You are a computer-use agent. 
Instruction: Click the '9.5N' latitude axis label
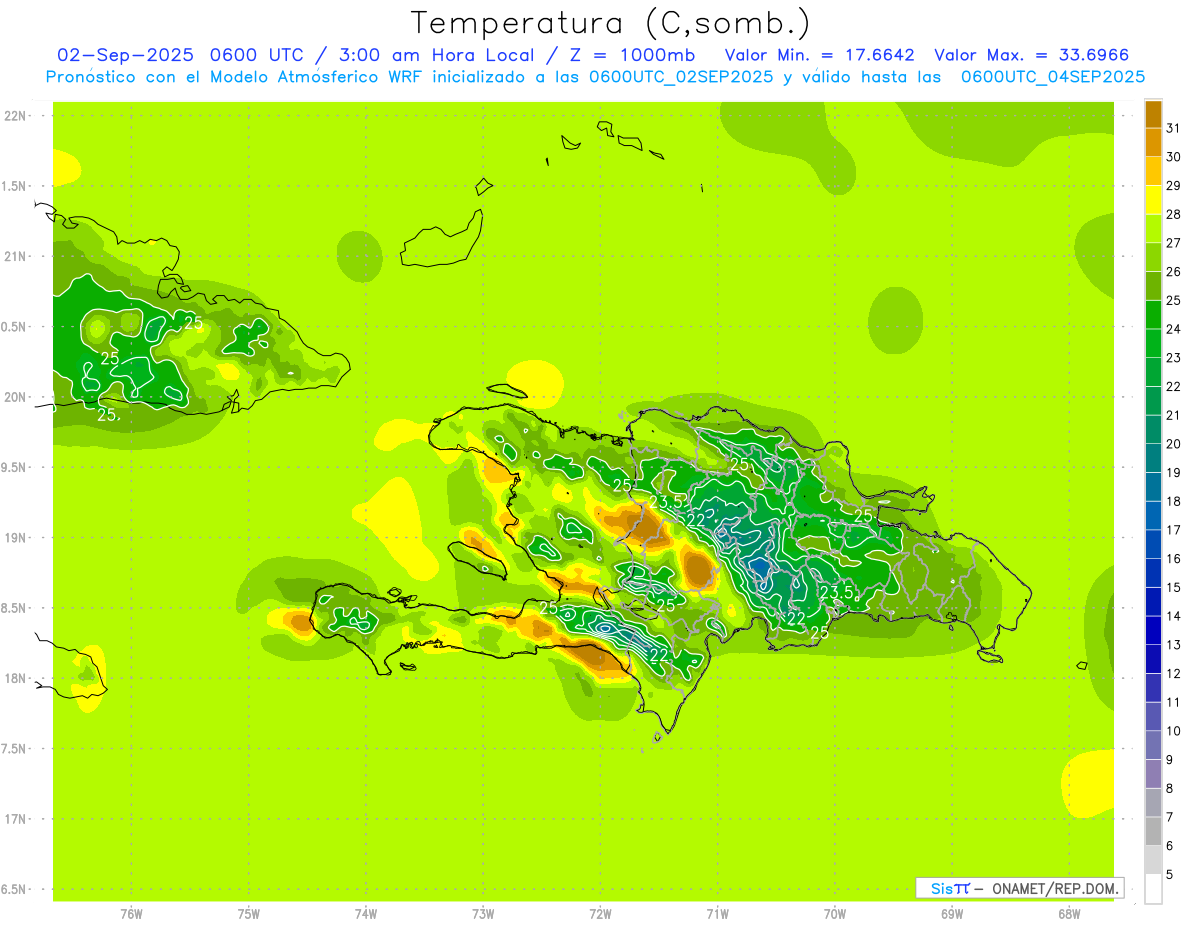[15, 468]
